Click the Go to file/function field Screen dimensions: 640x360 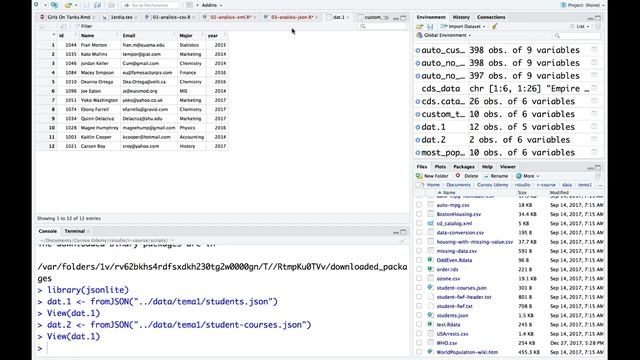click(151, 5)
